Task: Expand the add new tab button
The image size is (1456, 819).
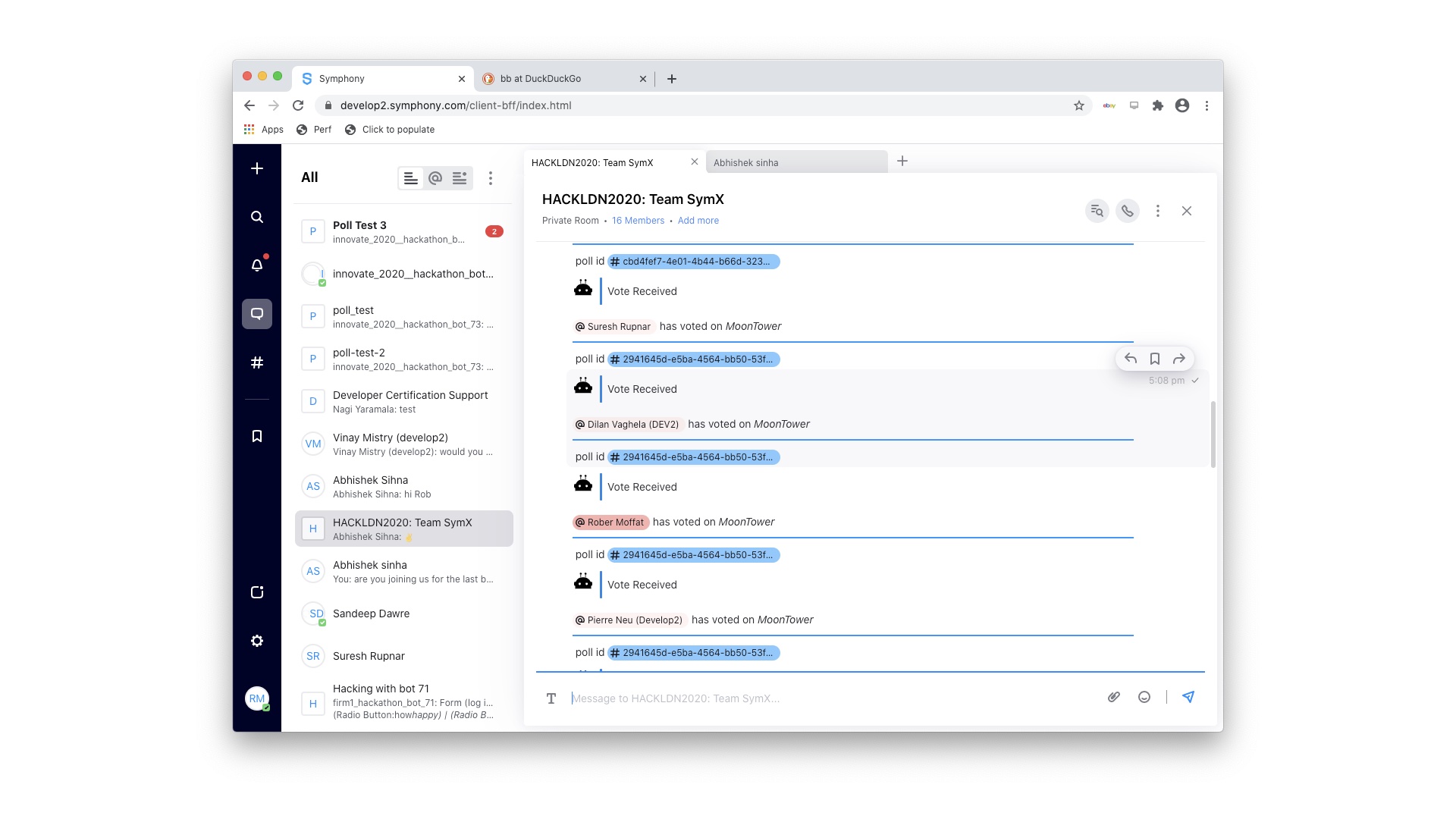Action: tap(902, 161)
